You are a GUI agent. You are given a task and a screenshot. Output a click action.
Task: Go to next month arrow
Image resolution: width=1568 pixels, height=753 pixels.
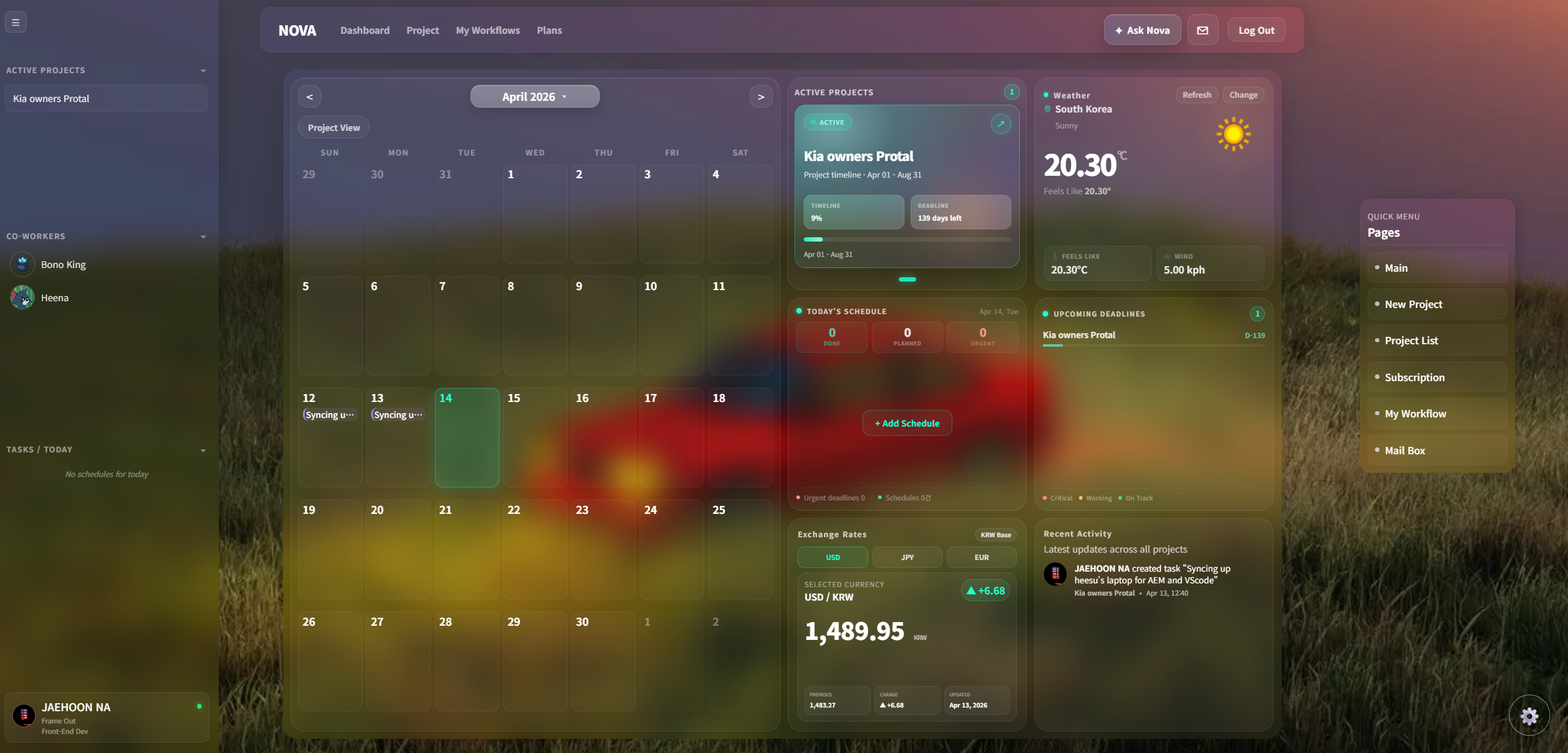tap(761, 97)
